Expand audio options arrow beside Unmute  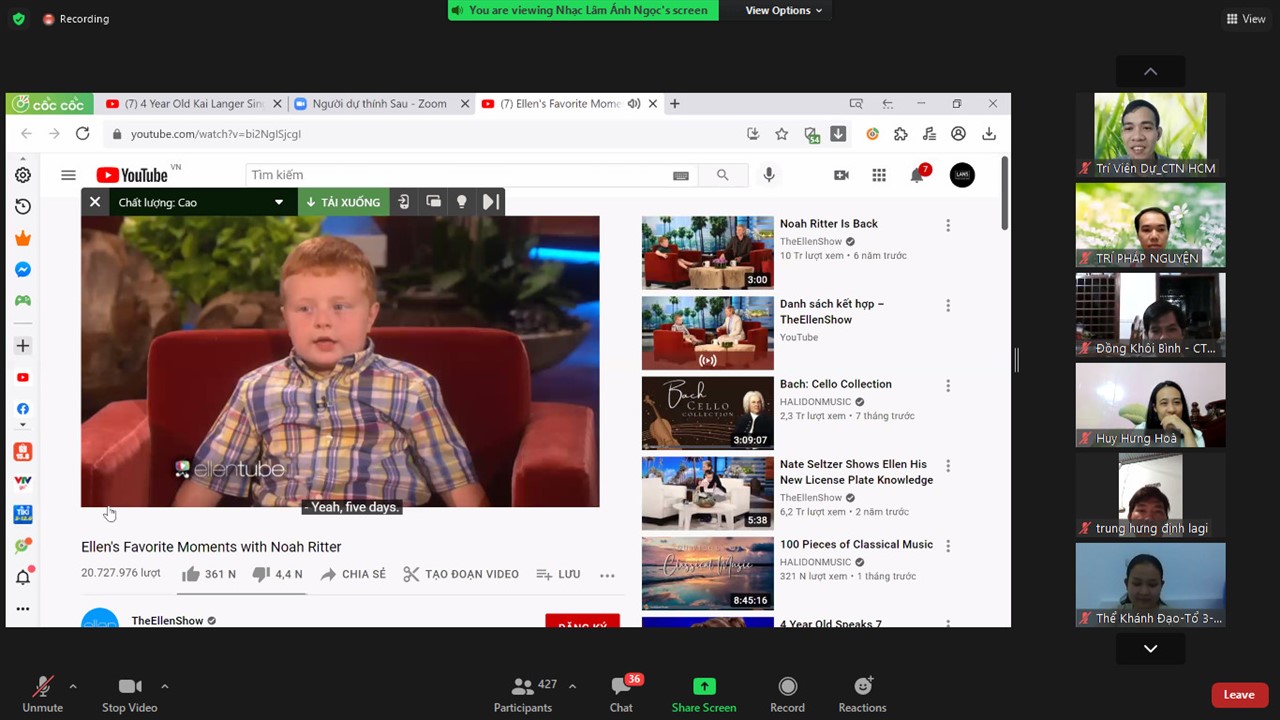[x=73, y=686]
